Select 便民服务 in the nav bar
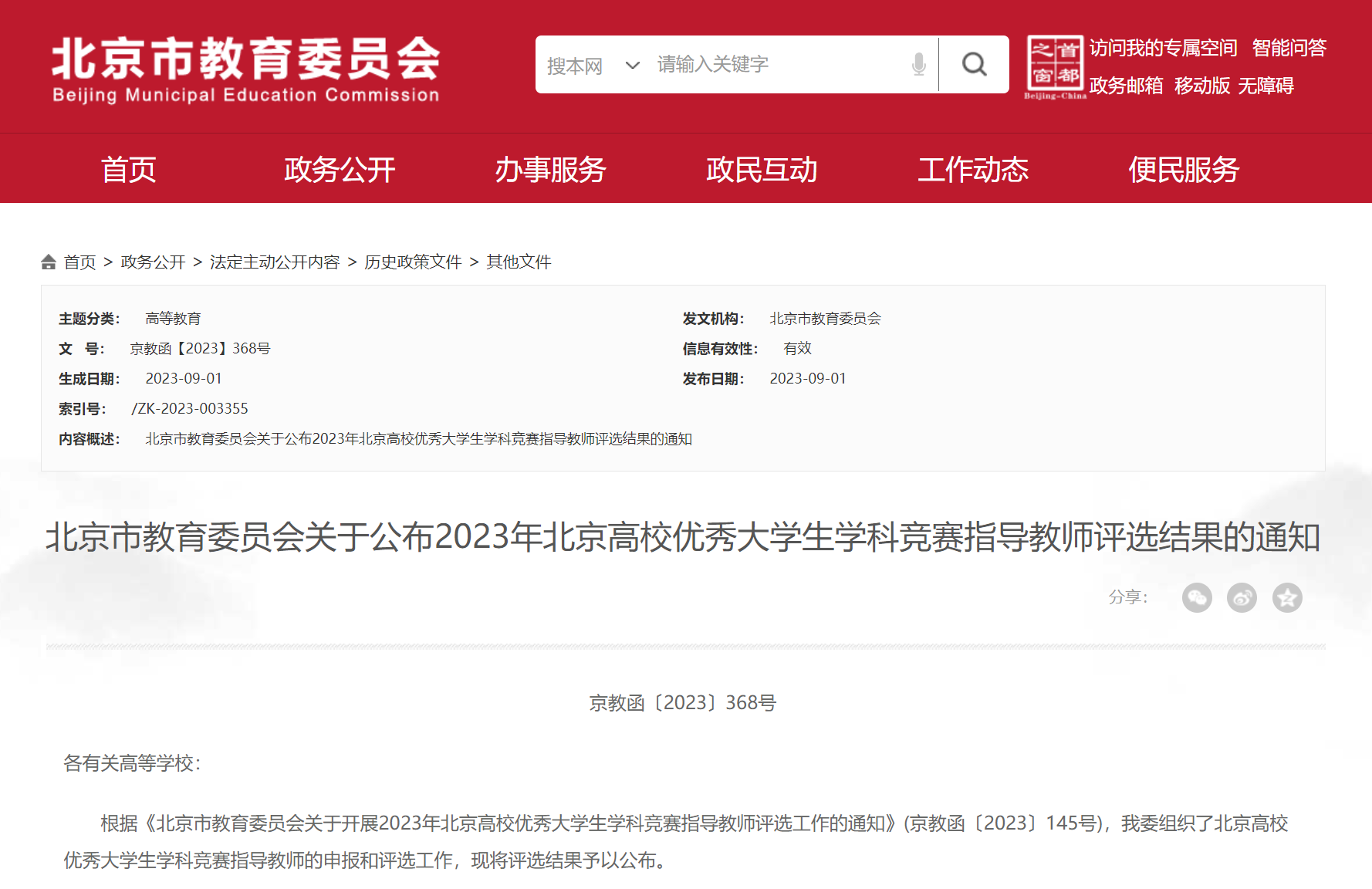Image resolution: width=1372 pixels, height=889 pixels. click(1184, 169)
